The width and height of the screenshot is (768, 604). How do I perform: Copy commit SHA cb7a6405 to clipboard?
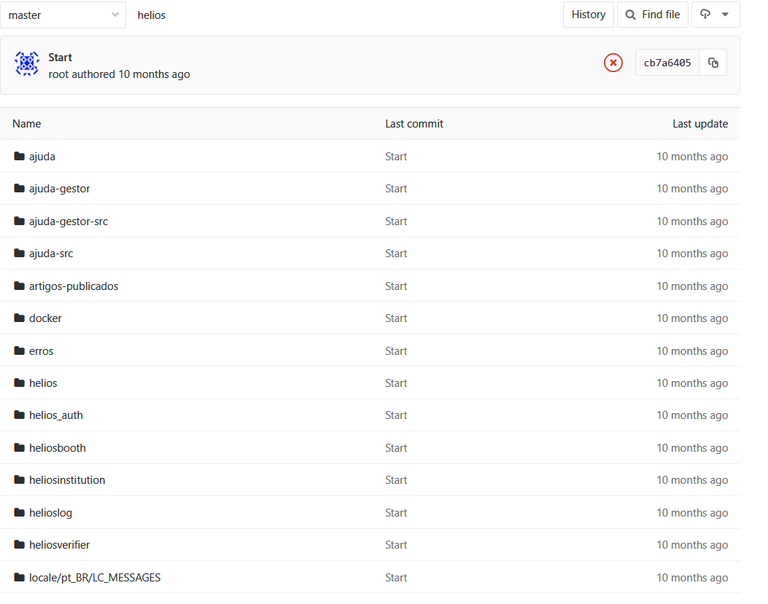coord(713,63)
